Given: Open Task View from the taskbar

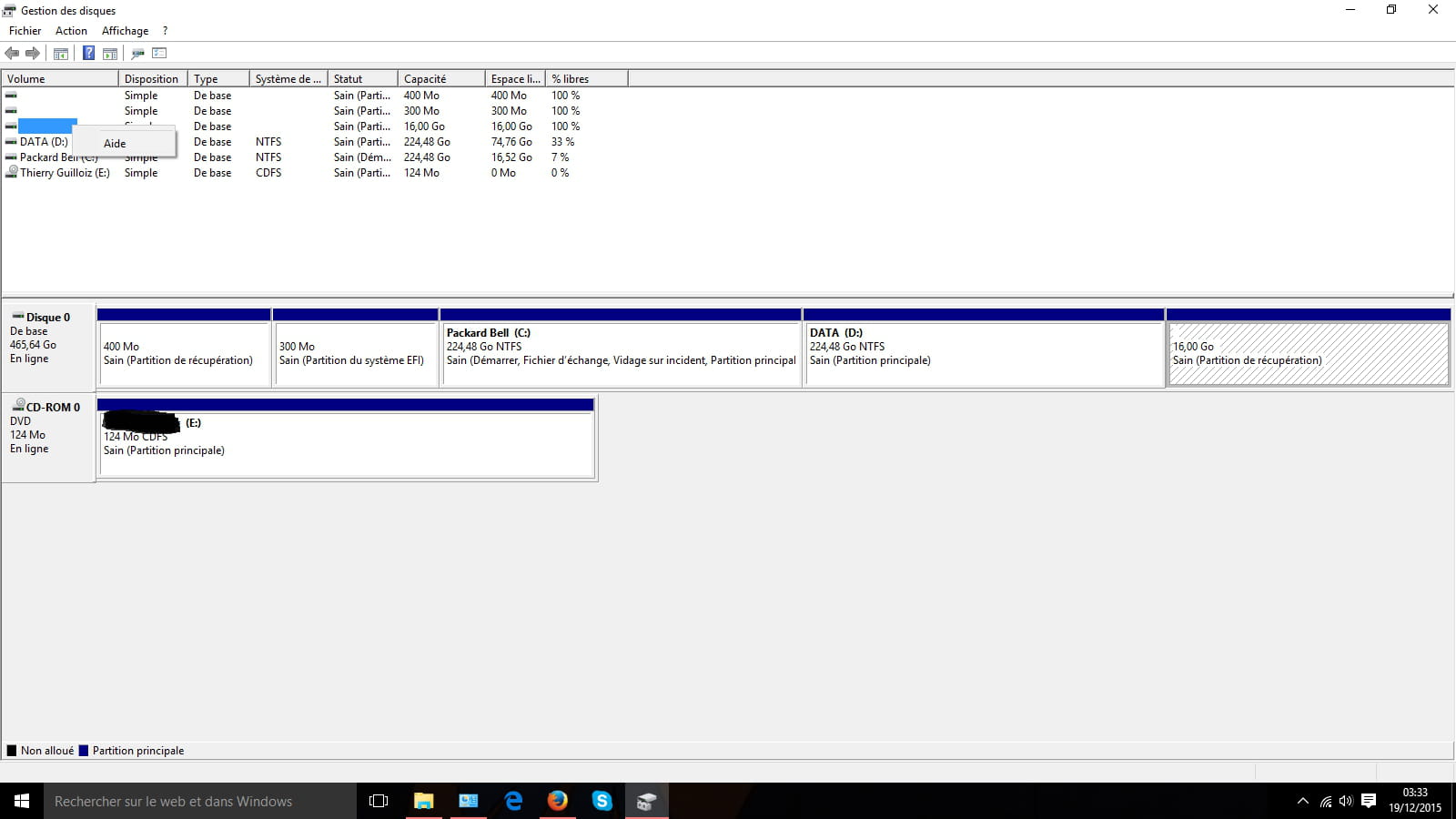Looking at the screenshot, I should [379, 801].
